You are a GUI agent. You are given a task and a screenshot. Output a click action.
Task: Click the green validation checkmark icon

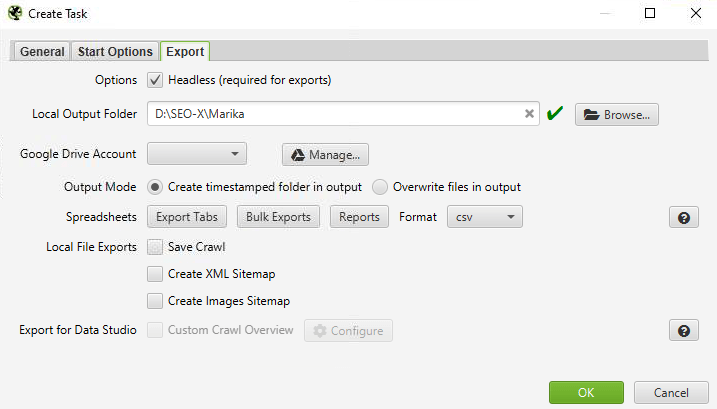coord(556,114)
